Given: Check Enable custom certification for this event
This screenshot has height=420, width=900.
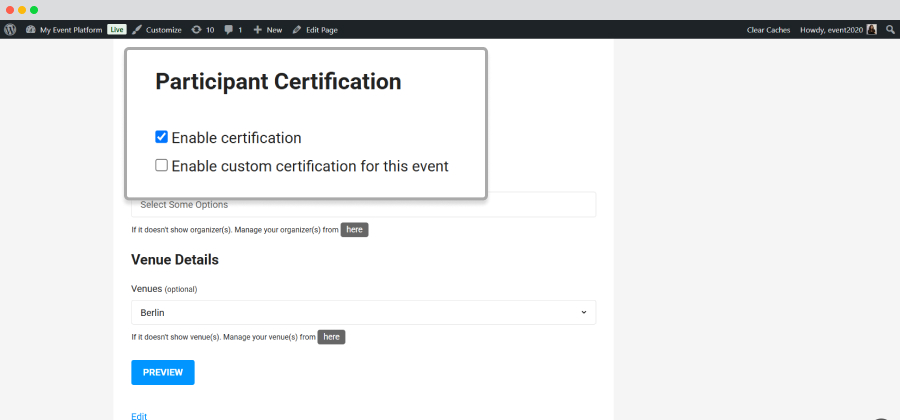Looking at the screenshot, I should coord(161,165).
